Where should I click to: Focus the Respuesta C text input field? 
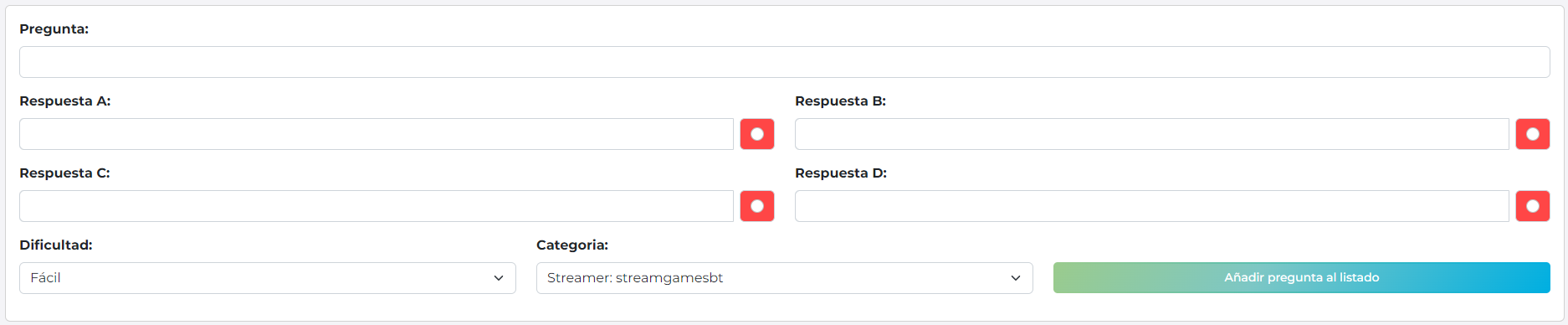pyautogui.click(x=377, y=206)
